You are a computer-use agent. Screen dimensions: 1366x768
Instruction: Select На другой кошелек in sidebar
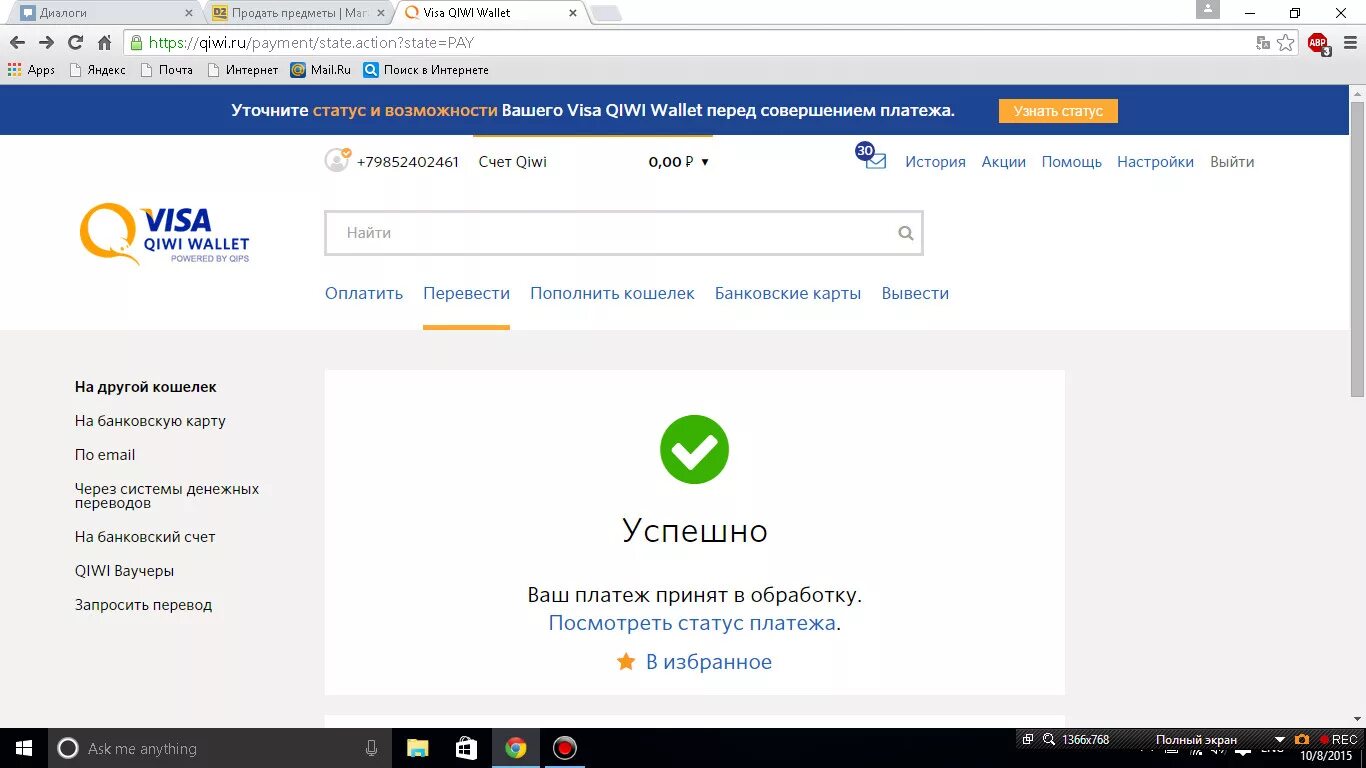146,387
